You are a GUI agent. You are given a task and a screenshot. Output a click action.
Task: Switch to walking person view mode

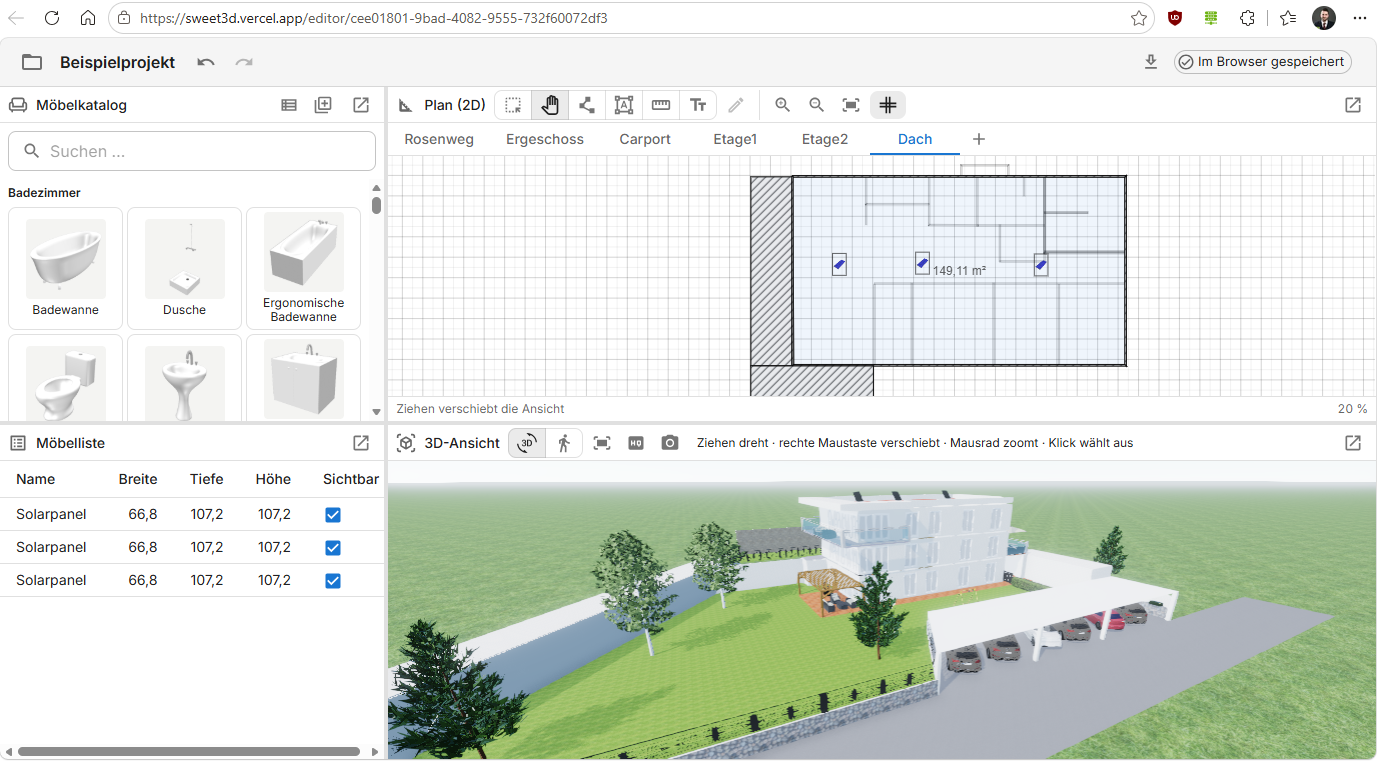[564, 443]
